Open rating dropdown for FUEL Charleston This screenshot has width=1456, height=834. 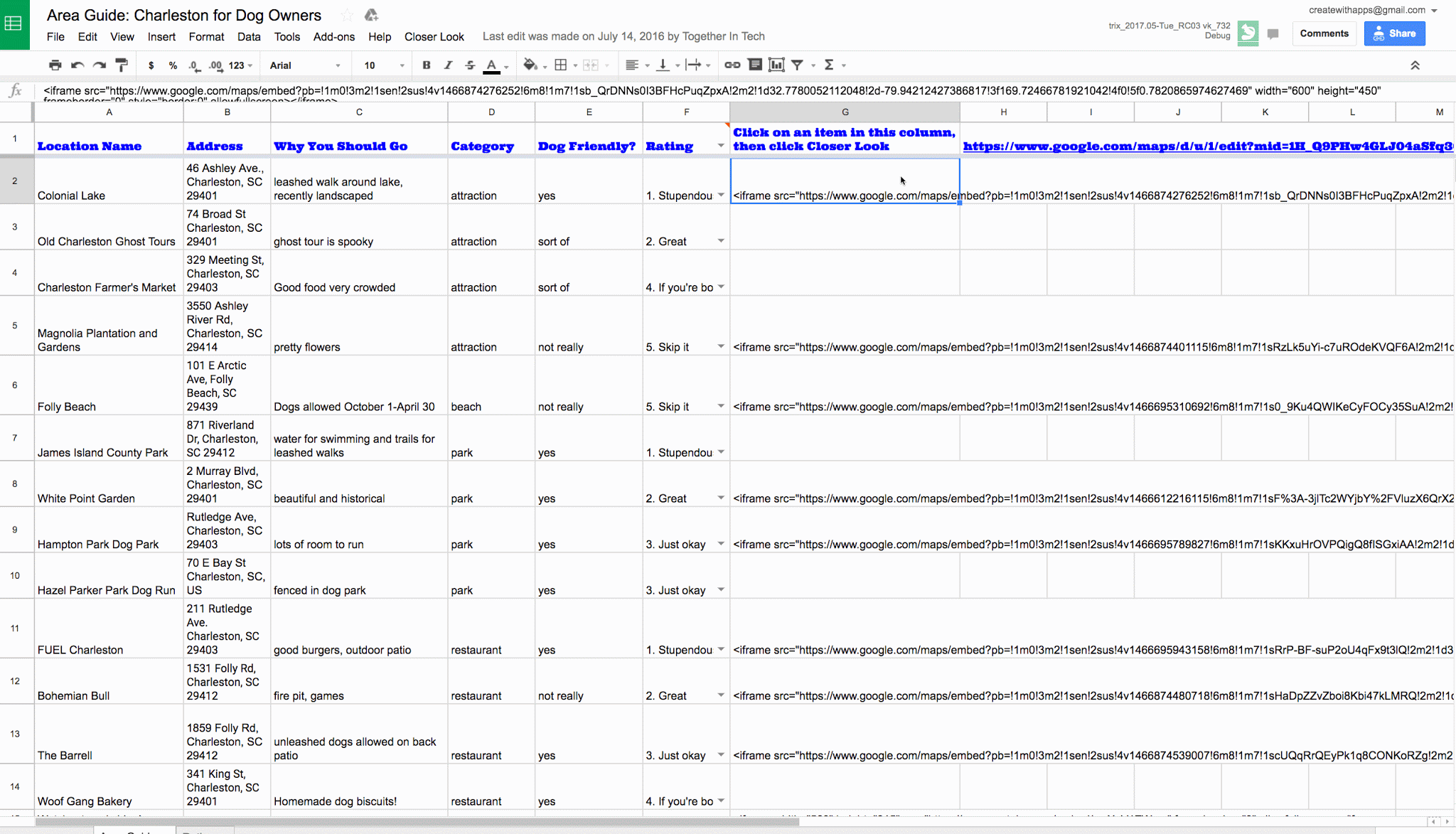coord(721,650)
